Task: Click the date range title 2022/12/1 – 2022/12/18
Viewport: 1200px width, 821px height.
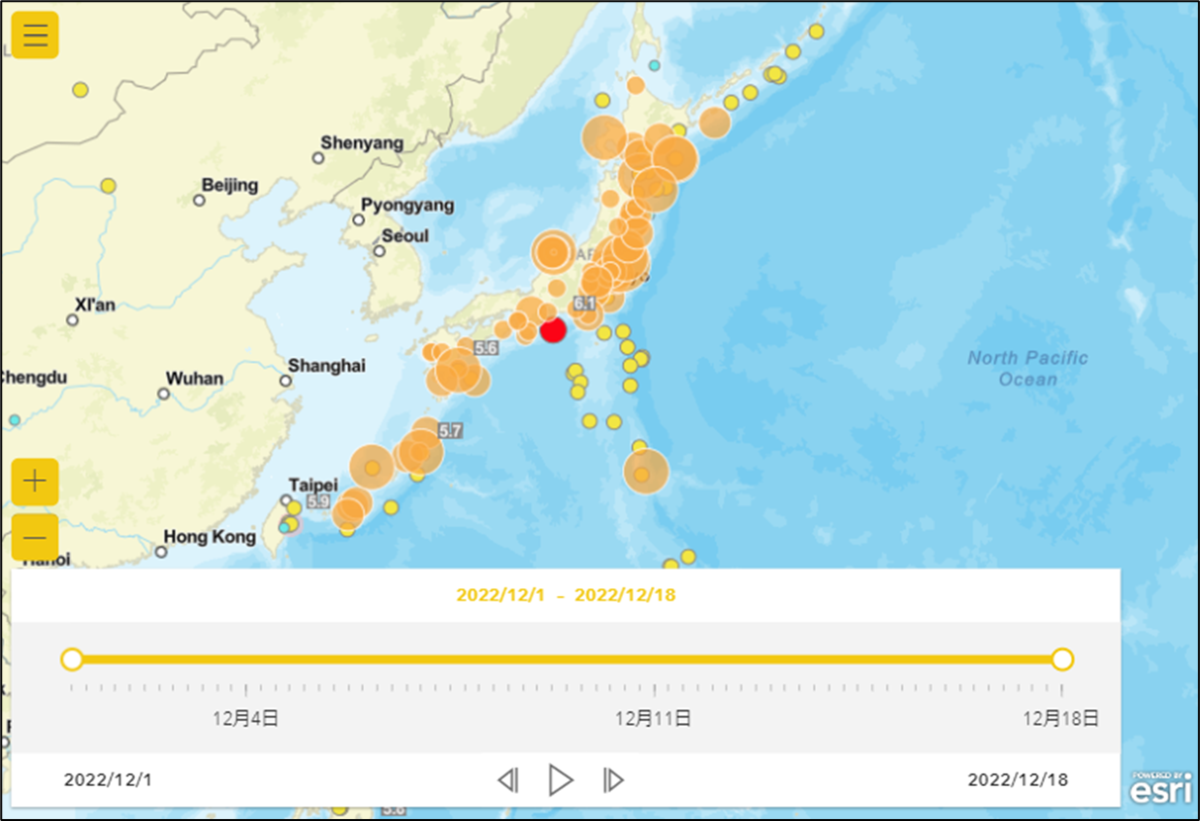Action: coord(566,595)
